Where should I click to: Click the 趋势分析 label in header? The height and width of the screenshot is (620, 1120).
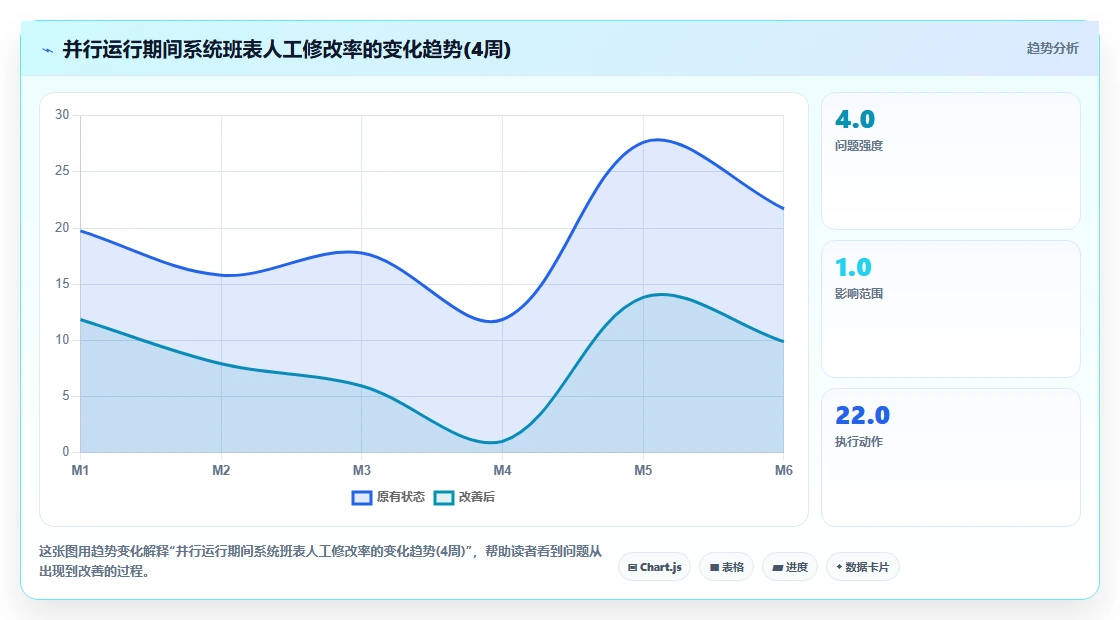1052,49
